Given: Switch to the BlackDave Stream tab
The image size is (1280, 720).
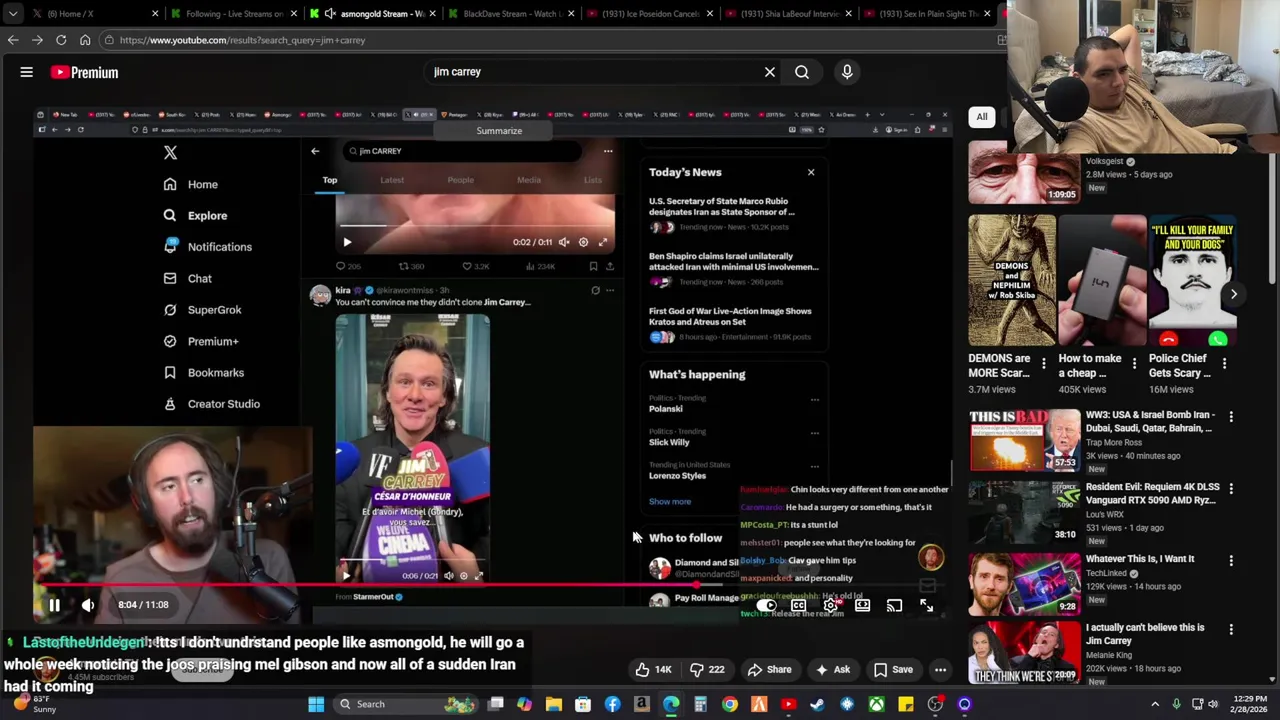Looking at the screenshot, I should coord(510,14).
